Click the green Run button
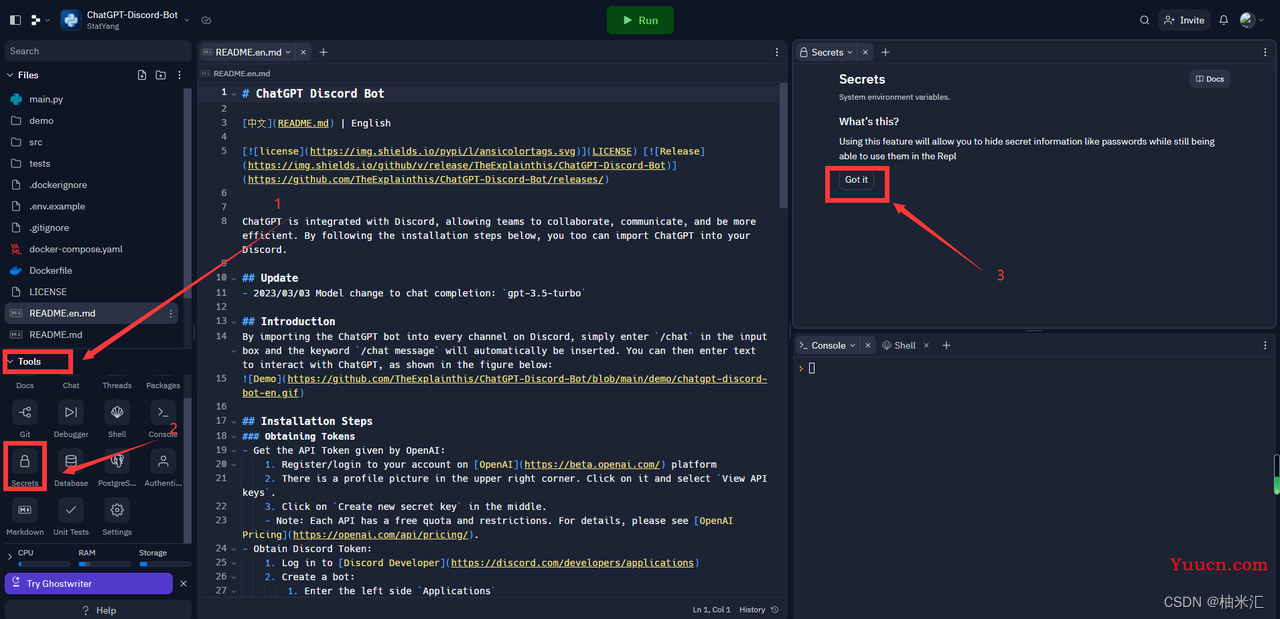Viewport: 1280px width, 619px height. pyautogui.click(x=640, y=20)
